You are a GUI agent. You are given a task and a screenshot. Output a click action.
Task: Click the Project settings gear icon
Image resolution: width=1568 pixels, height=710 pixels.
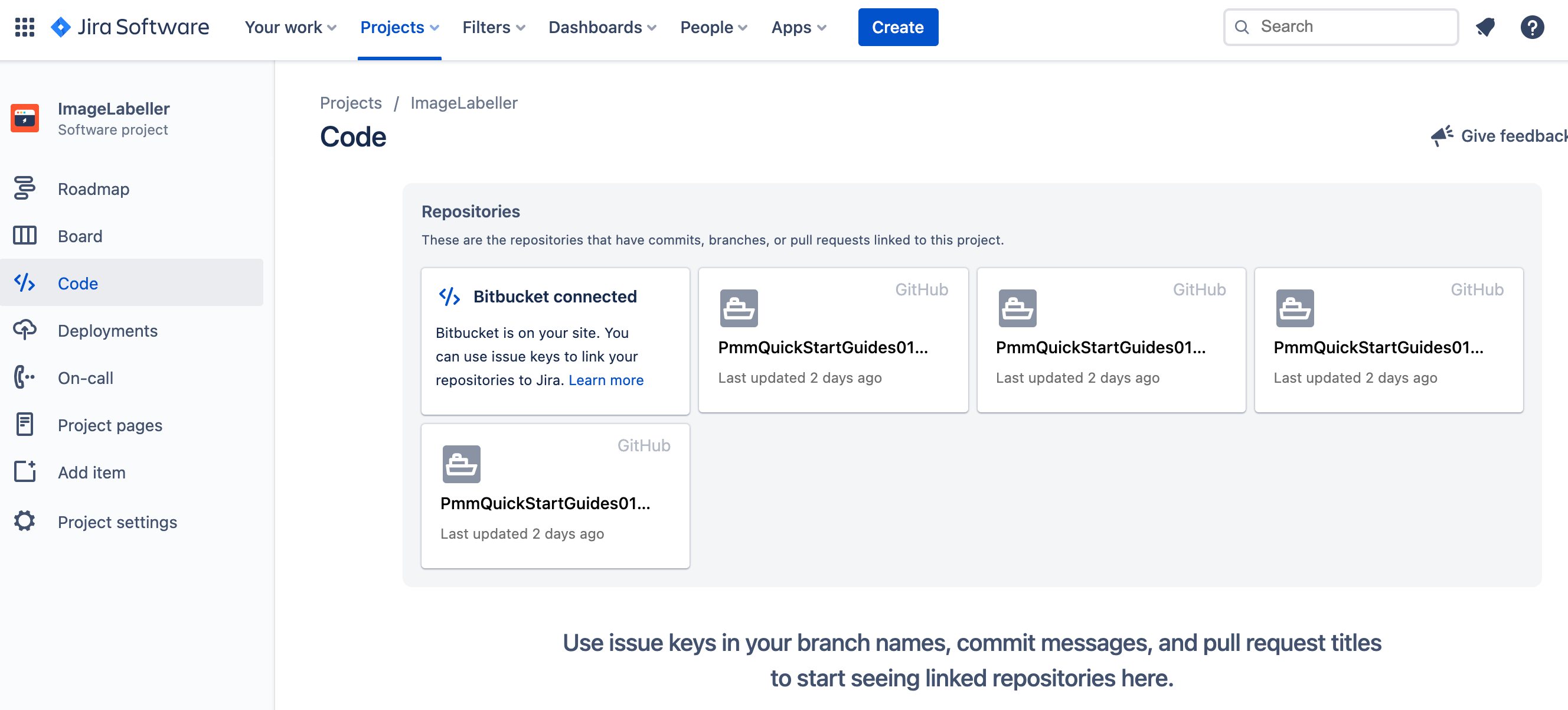click(x=24, y=521)
